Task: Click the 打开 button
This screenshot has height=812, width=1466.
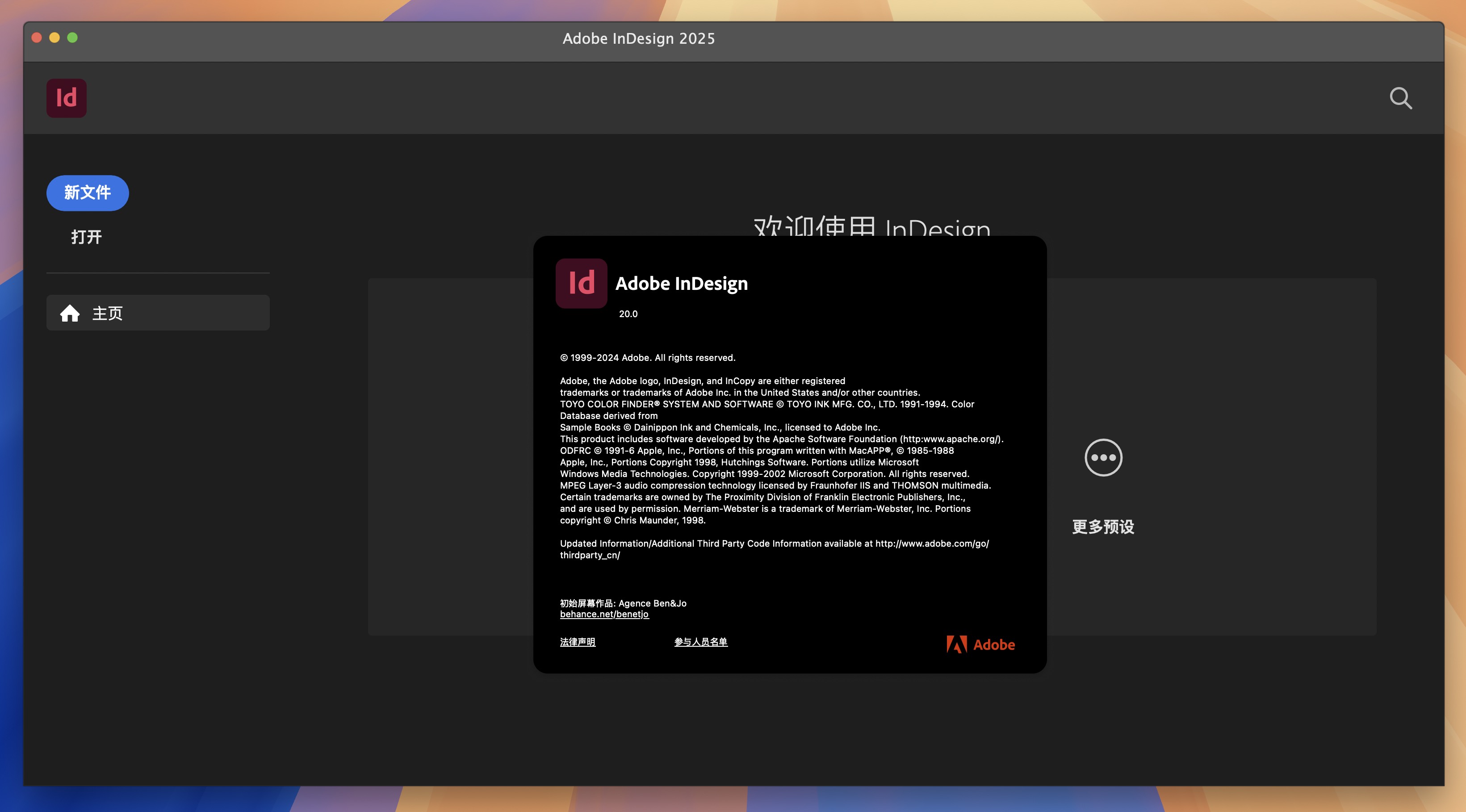Action: point(87,237)
